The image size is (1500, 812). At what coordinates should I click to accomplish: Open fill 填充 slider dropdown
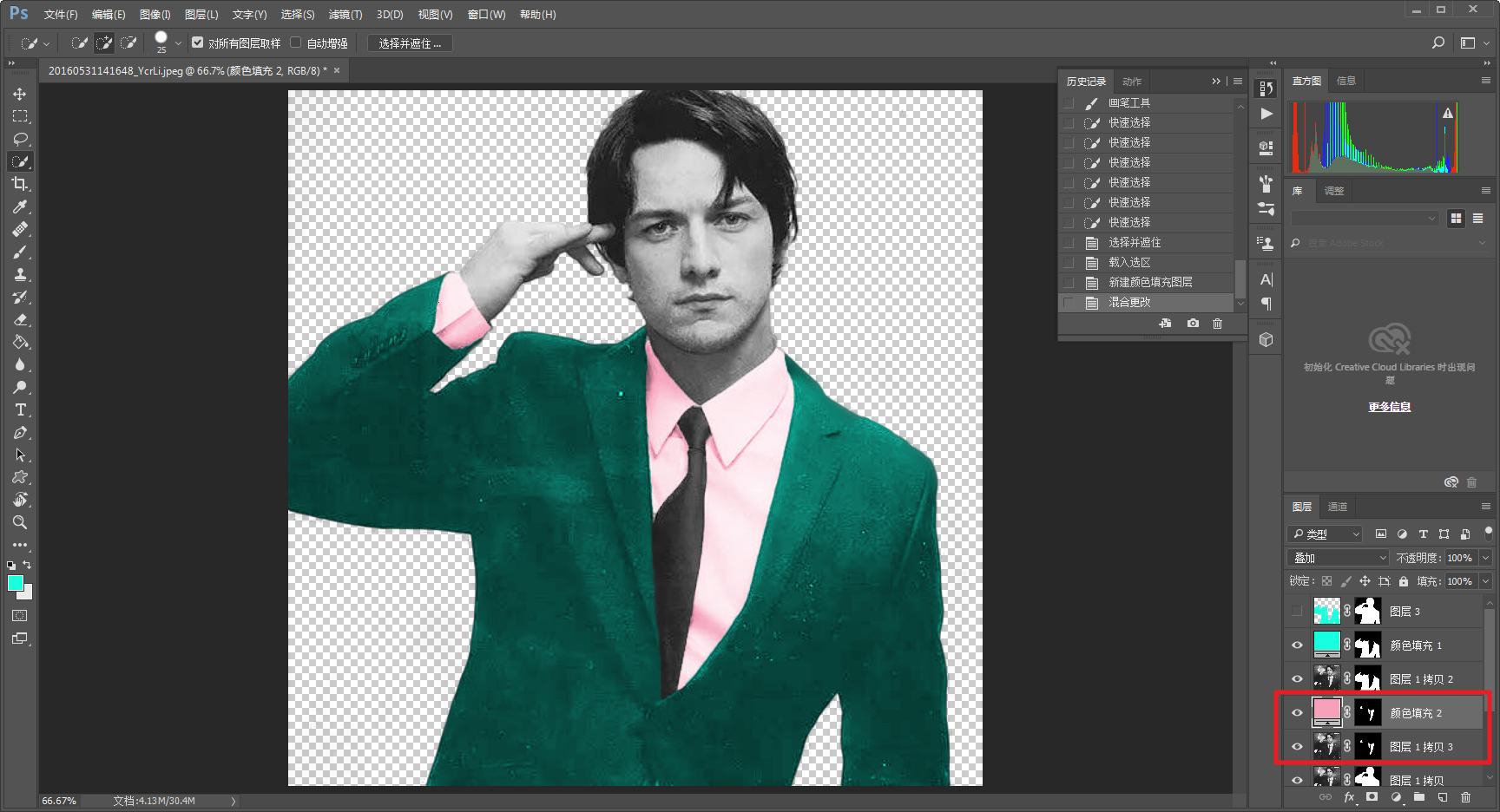coord(1485,581)
